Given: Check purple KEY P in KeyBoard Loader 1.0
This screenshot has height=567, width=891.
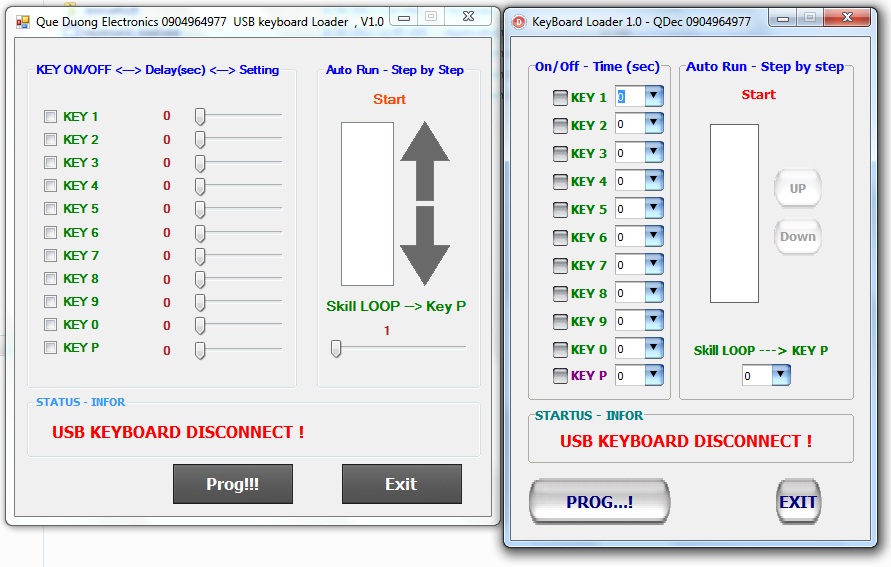Looking at the screenshot, I should pos(560,376).
